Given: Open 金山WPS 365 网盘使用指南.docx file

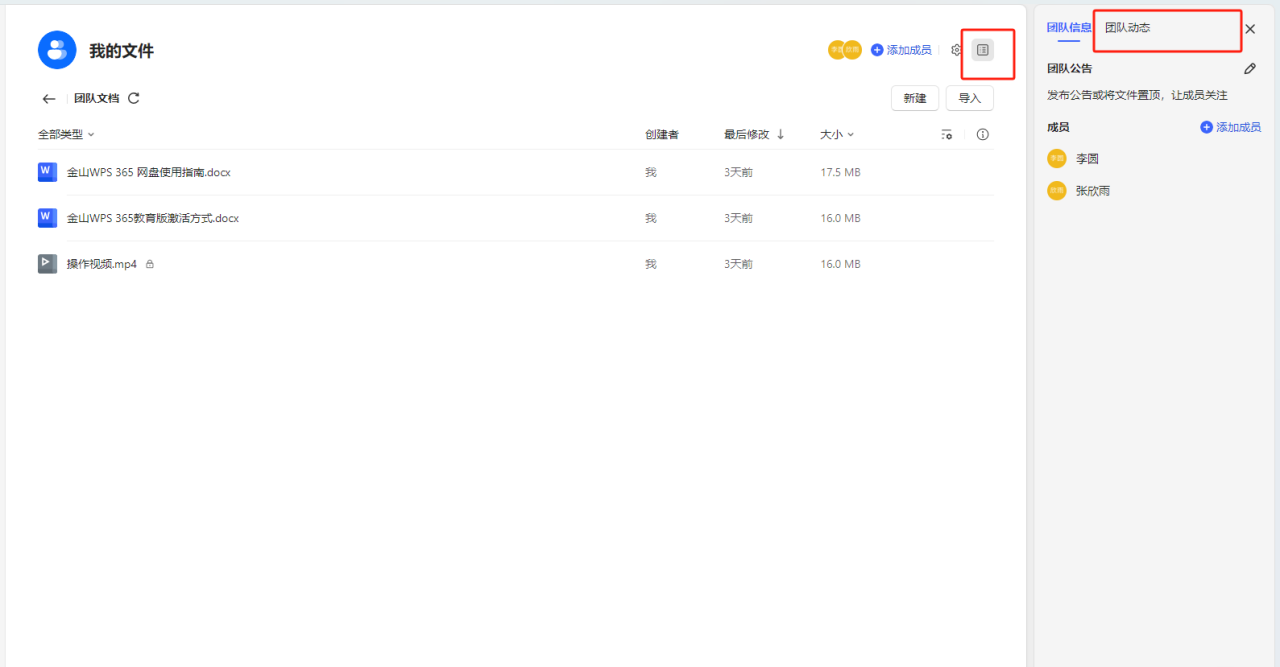Looking at the screenshot, I should click(x=148, y=172).
